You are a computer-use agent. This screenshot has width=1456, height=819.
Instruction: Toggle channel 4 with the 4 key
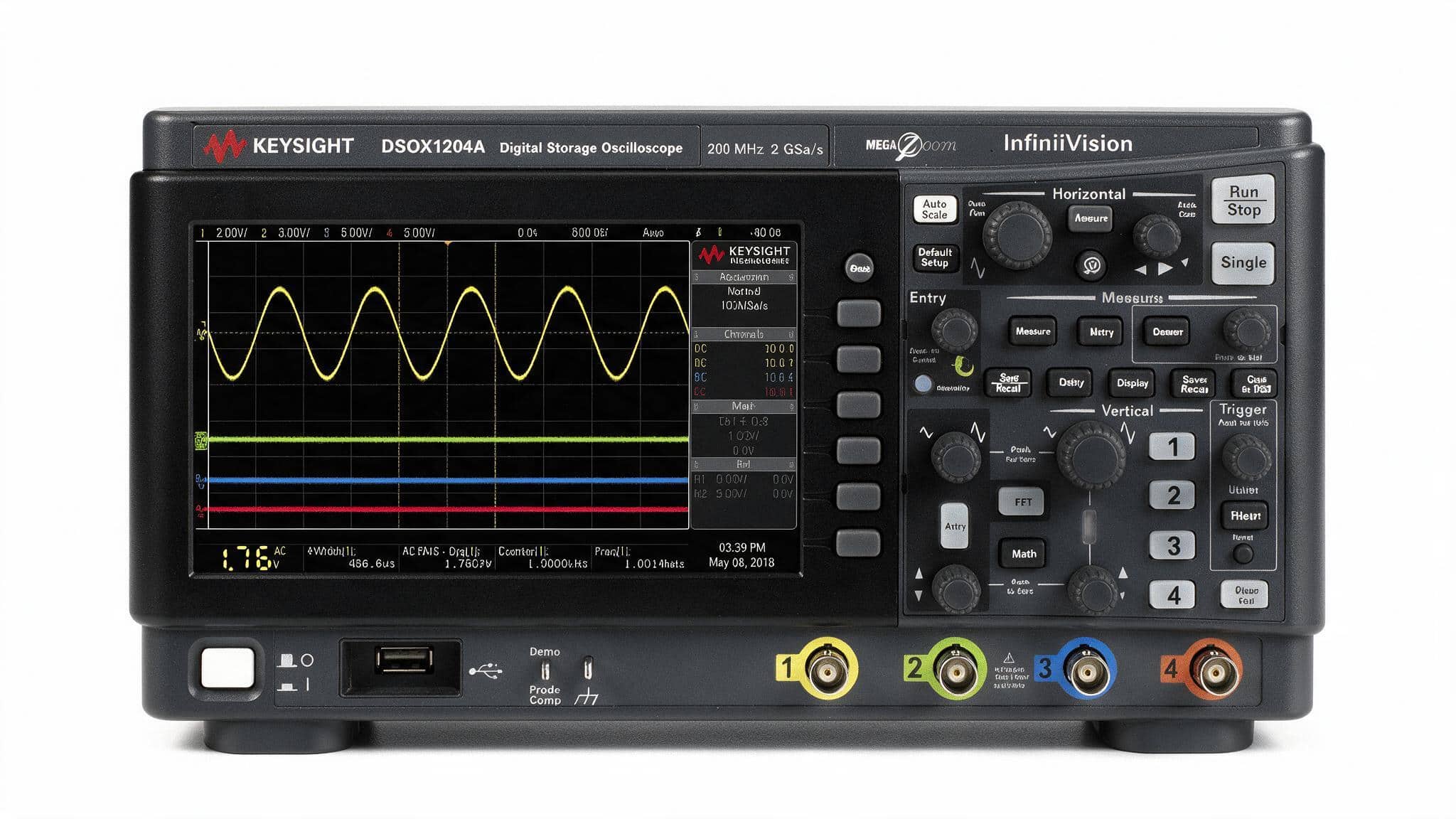tap(1172, 594)
